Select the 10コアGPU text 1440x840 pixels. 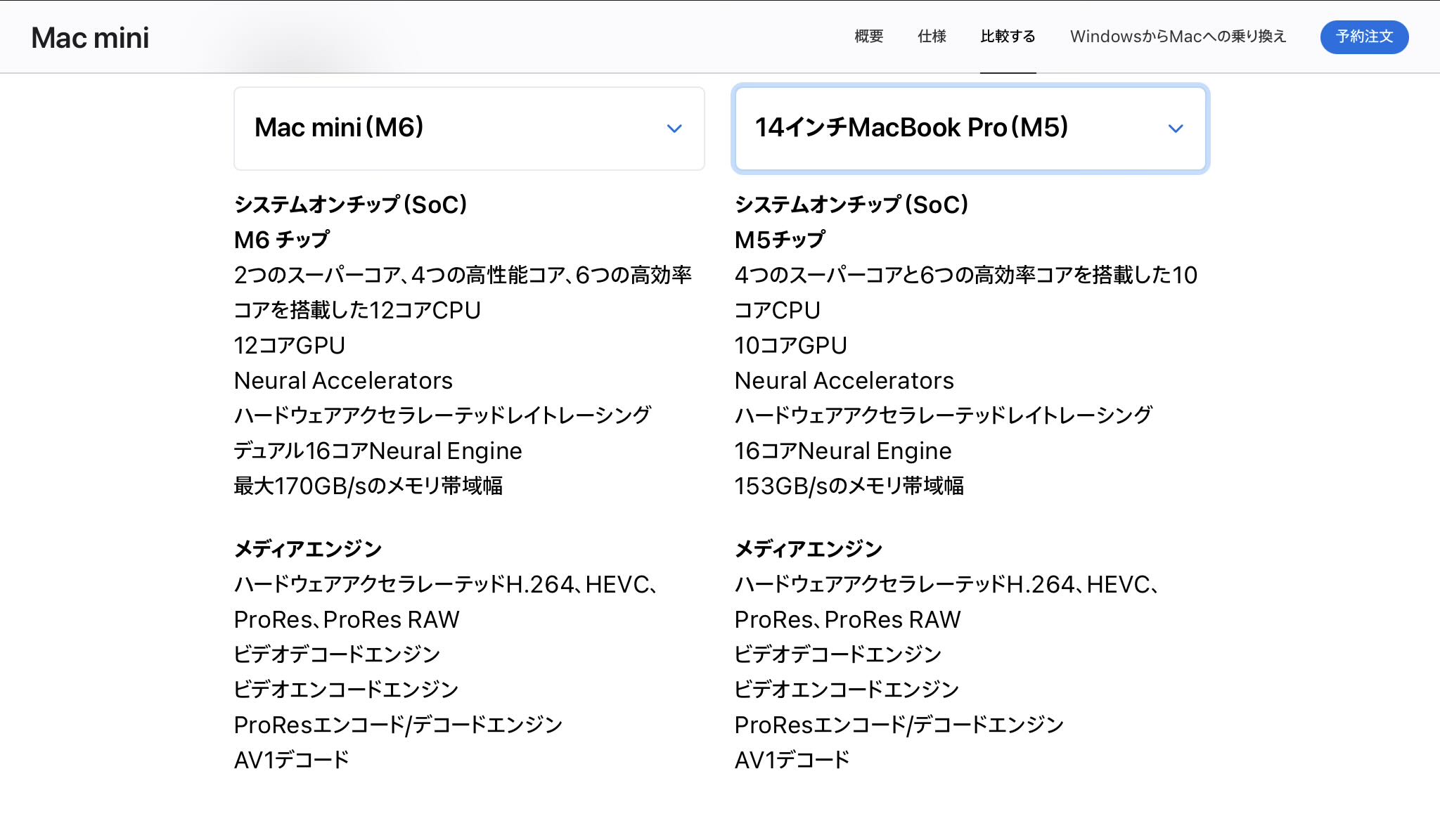click(x=791, y=345)
